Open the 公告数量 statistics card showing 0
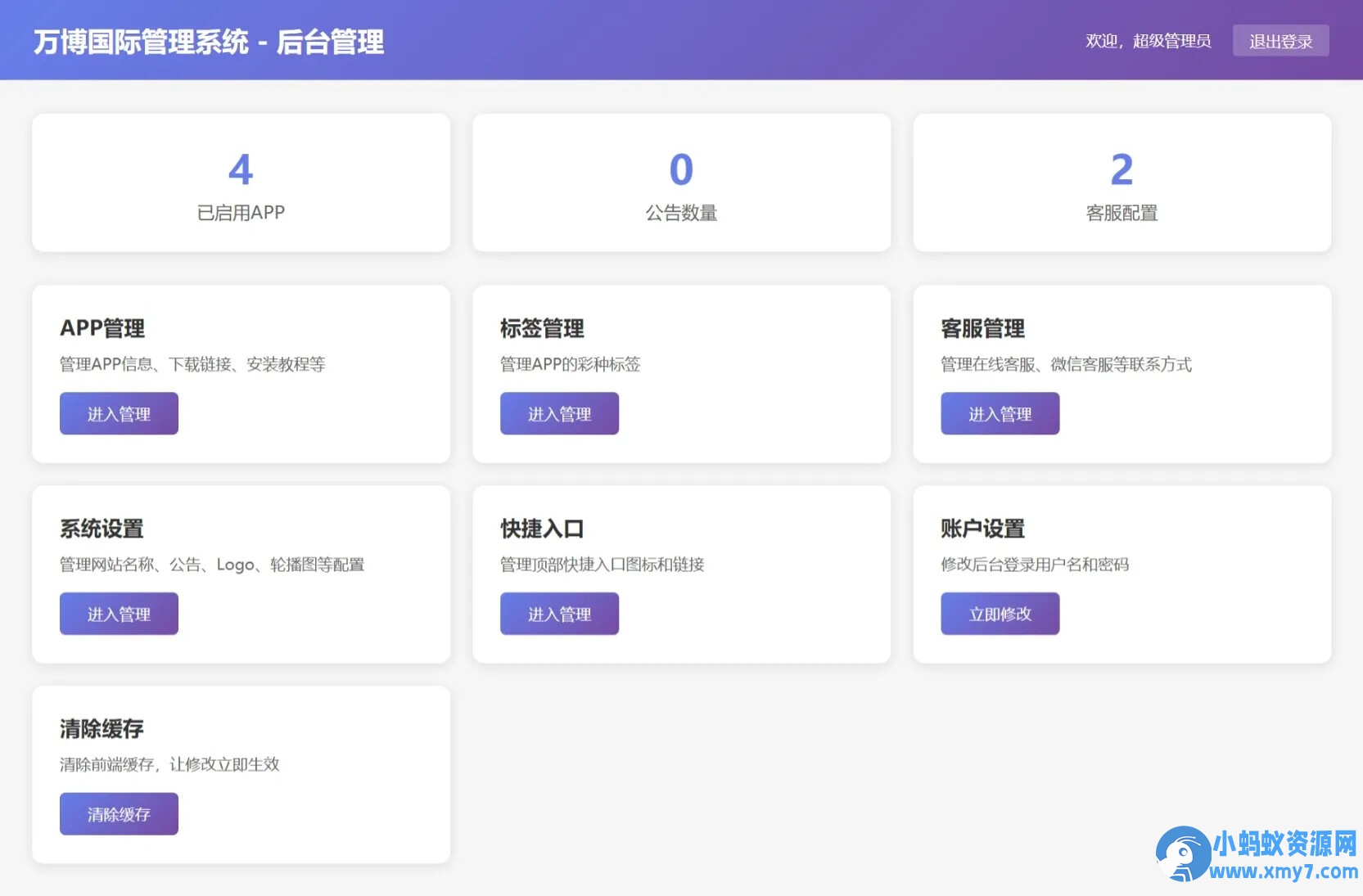This screenshot has height=896, width=1363. pos(681,182)
